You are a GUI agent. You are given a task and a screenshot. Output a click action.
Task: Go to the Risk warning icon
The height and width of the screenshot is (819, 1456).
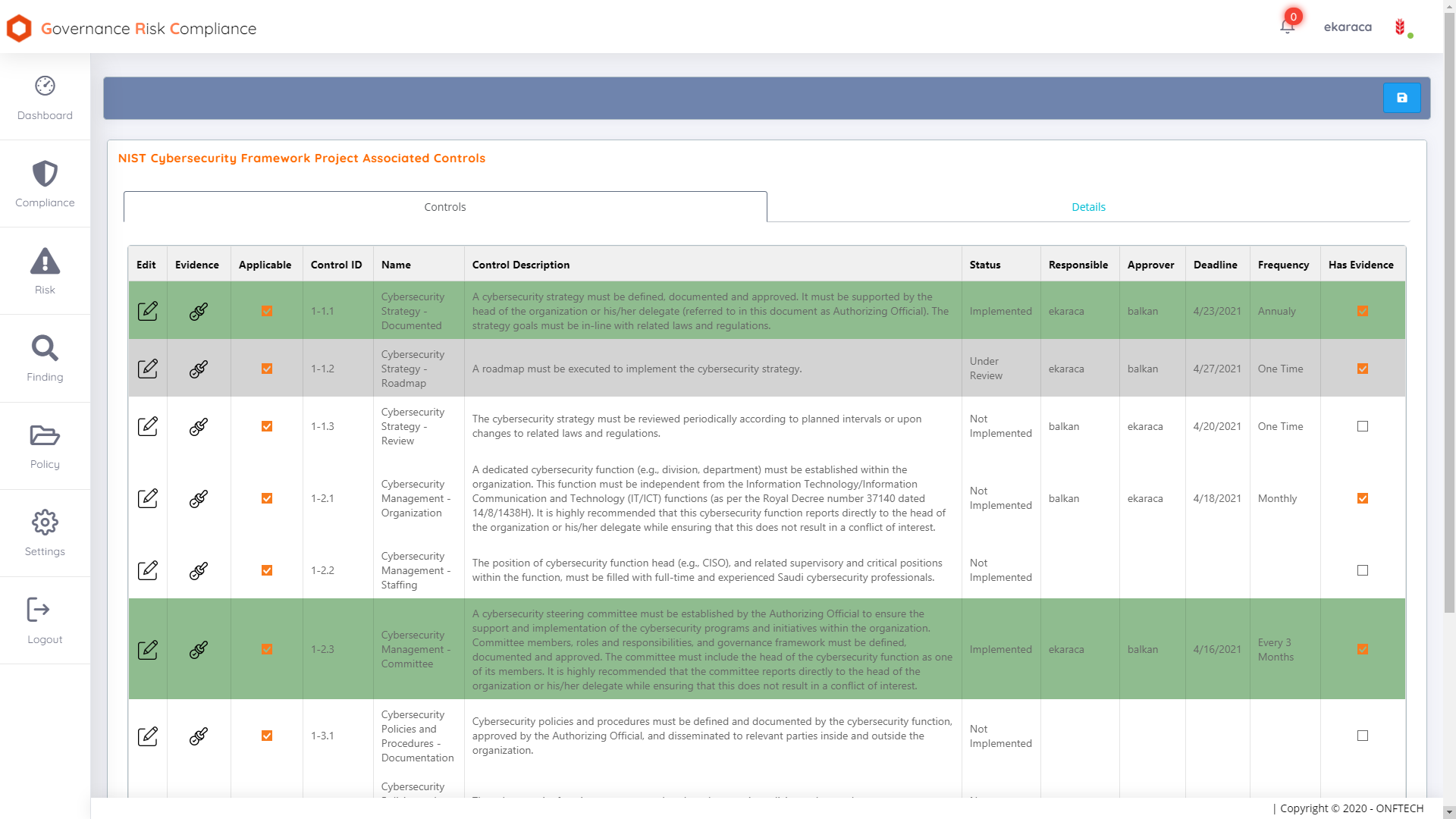(45, 261)
